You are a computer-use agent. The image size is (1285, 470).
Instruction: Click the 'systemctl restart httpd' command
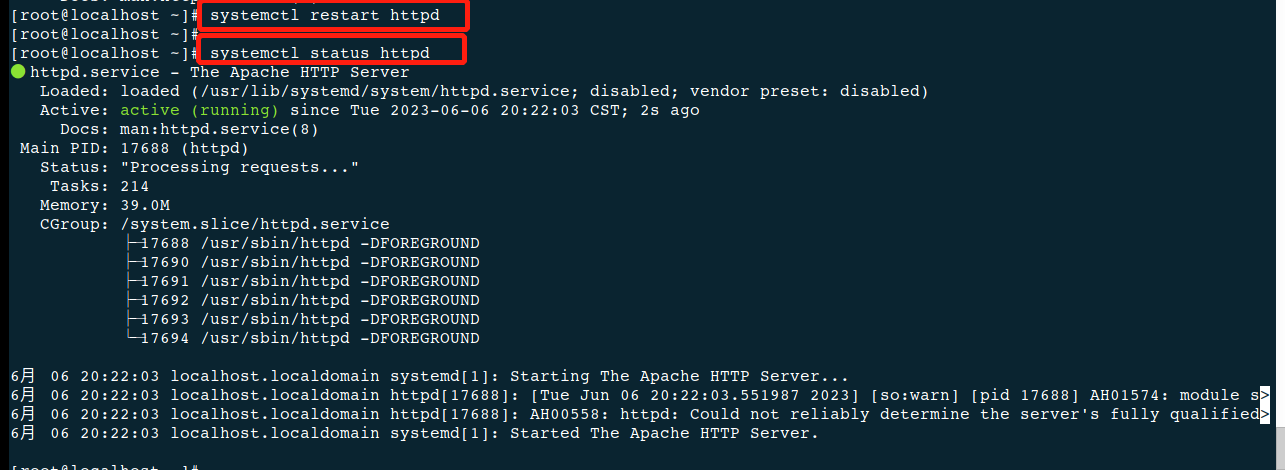(x=324, y=15)
